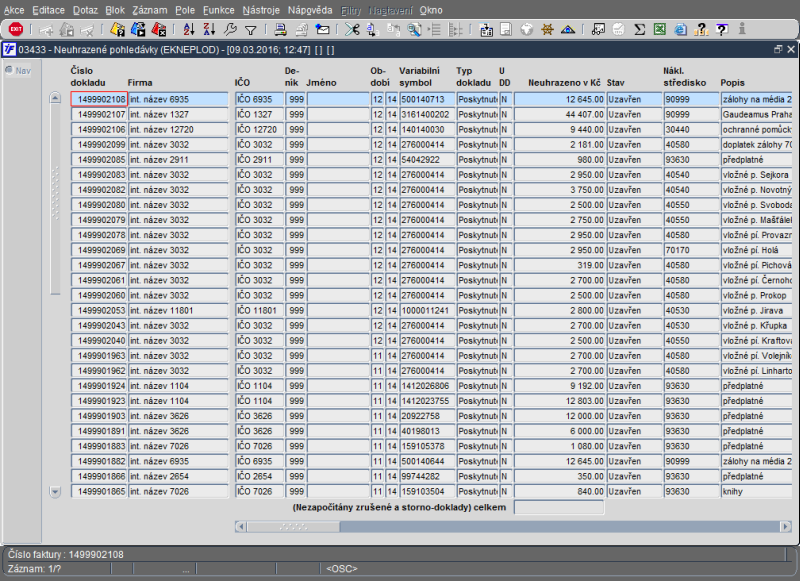Click description 'ochranné pomůck'
Screen dimensions: 800x581
(x=757, y=130)
